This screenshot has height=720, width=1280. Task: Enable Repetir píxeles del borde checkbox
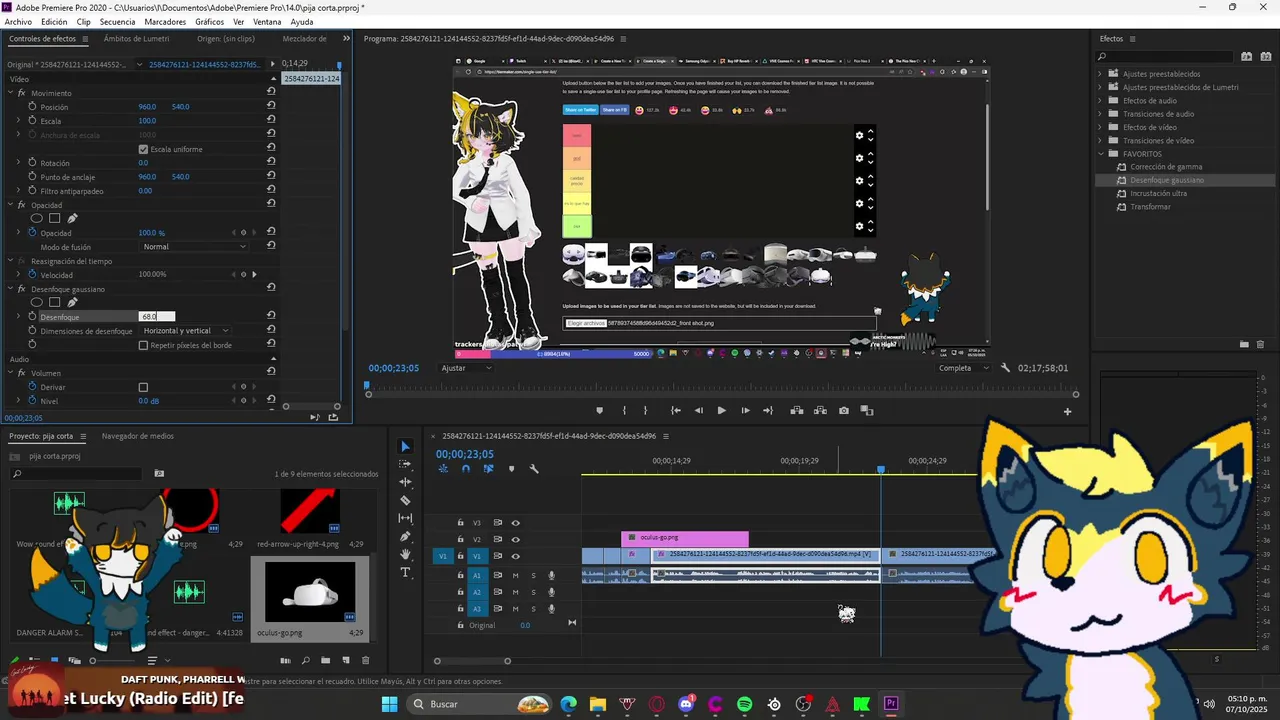pyautogui.click(x=143, y=345)
